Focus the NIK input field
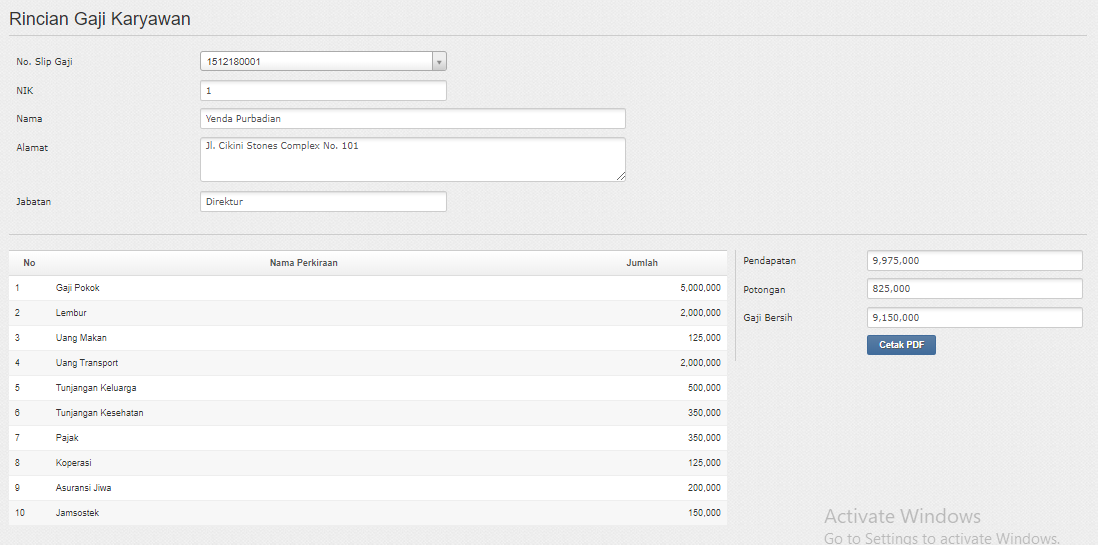The height and width of the screenshot is (545, 1098). tap(323, 90)
